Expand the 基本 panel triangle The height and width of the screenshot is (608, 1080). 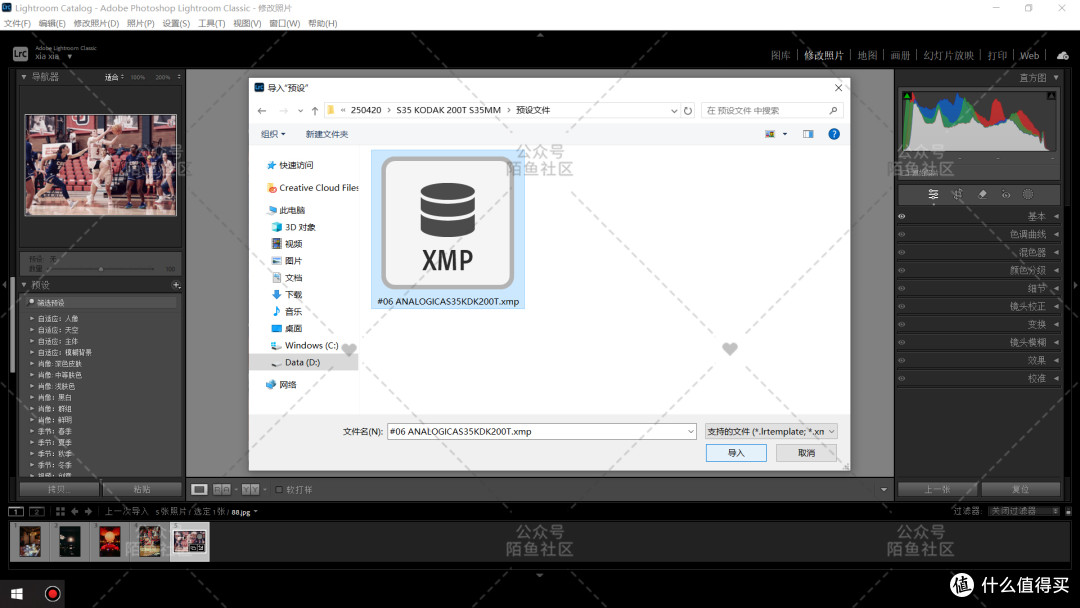click(1056, 216)
